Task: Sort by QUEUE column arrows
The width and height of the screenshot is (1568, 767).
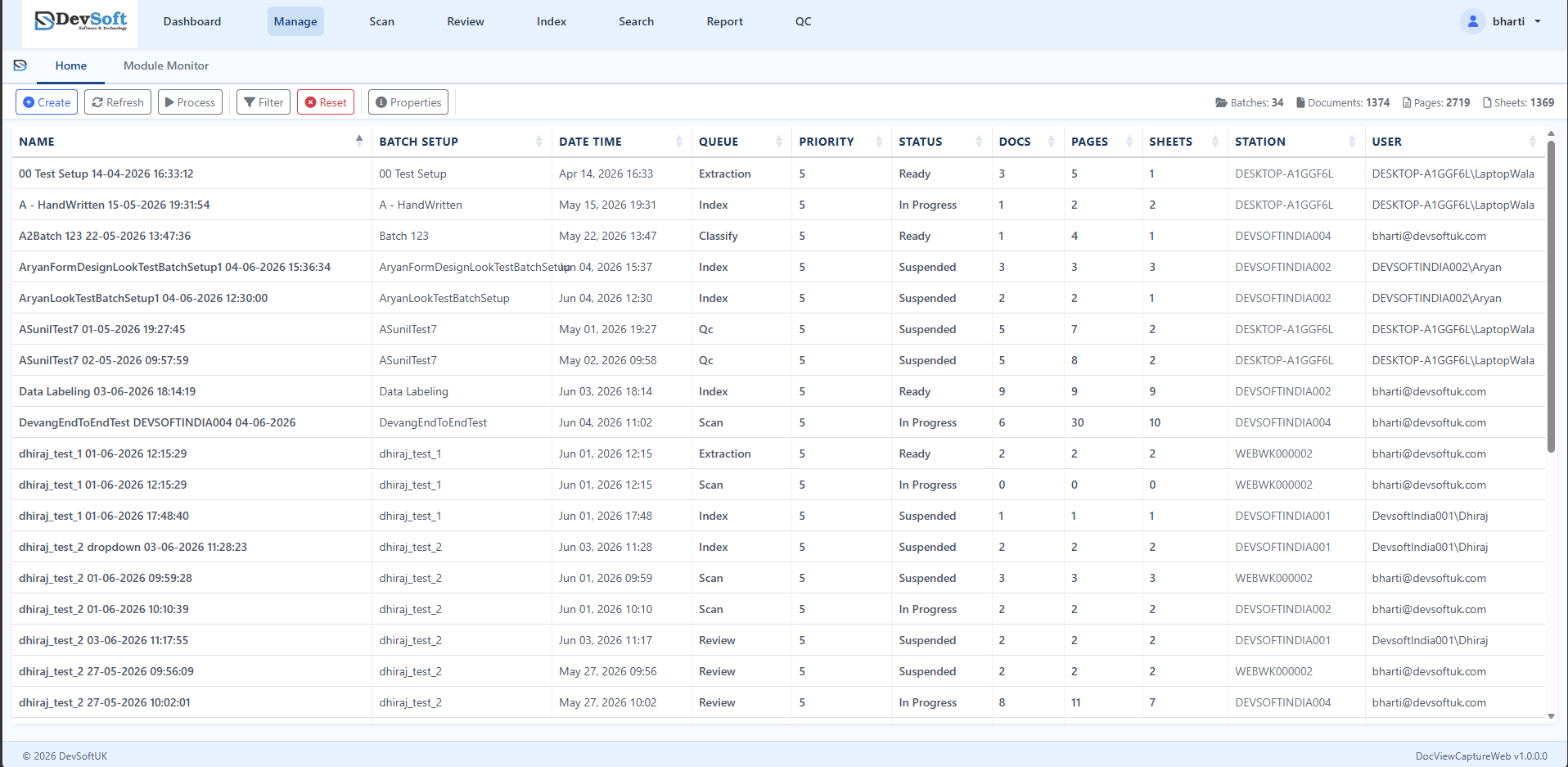Action: pos(778,142)
